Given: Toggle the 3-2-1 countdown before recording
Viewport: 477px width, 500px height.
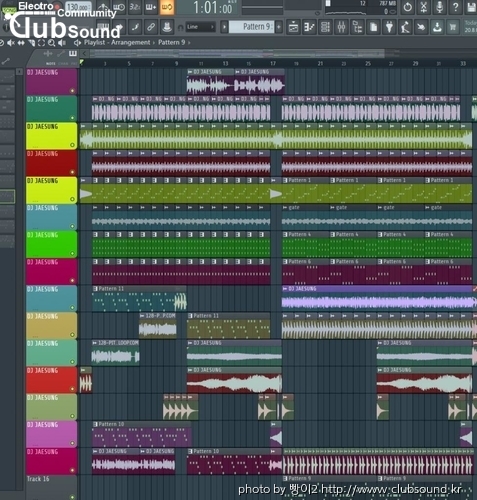Looking at the screenshot, I should (135, 7).
